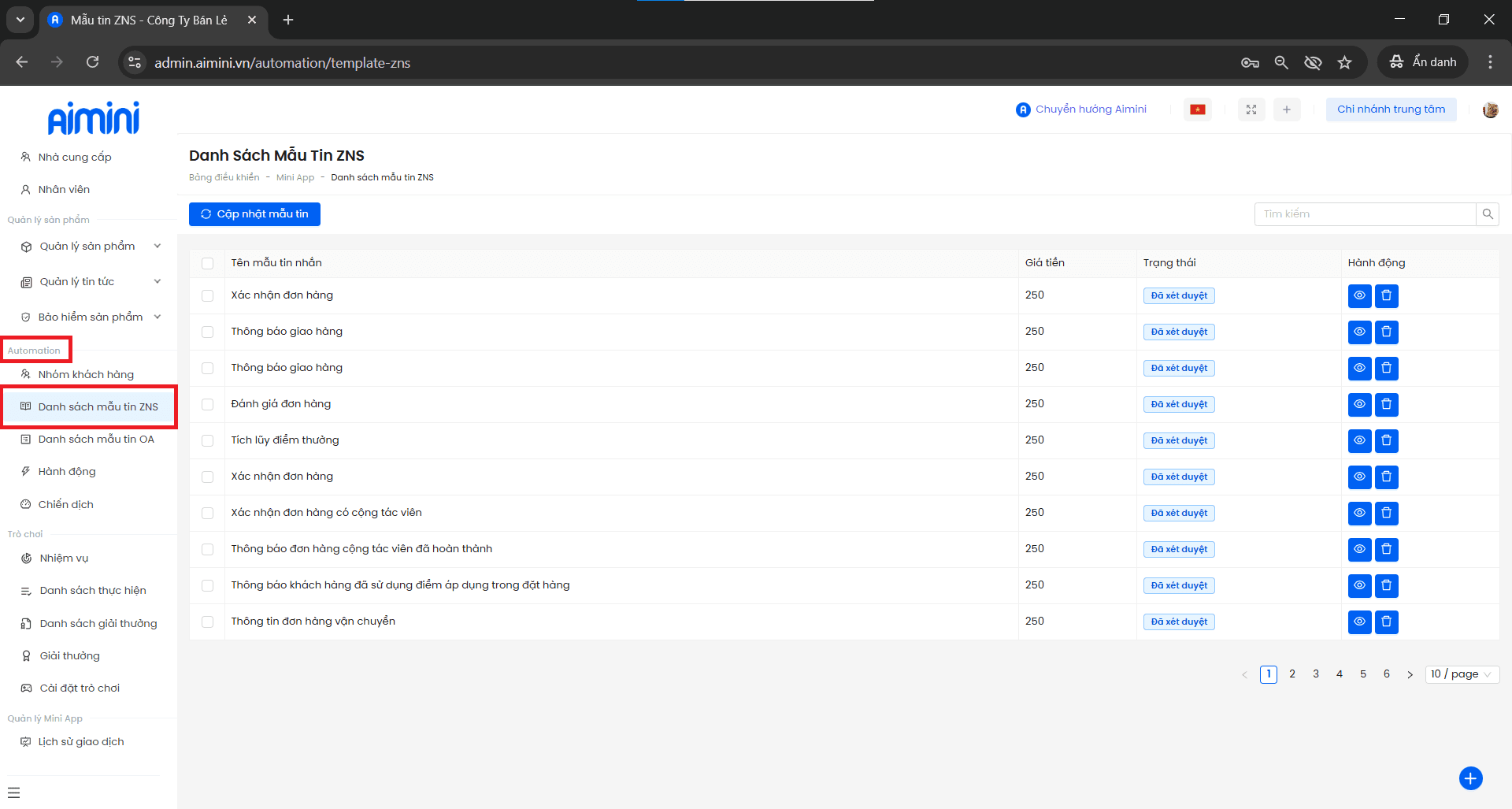Check the select-all checkbox in table header
Viewport: 1512px width, 809px height.
[x=208, y=263]
